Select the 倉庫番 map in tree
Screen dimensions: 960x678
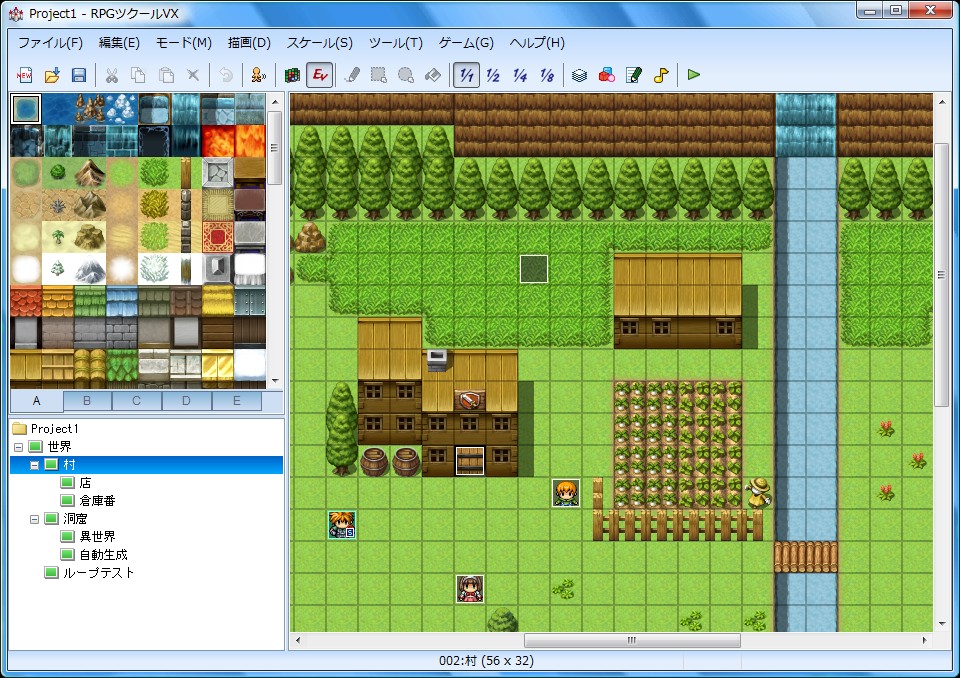pos(97,501)
